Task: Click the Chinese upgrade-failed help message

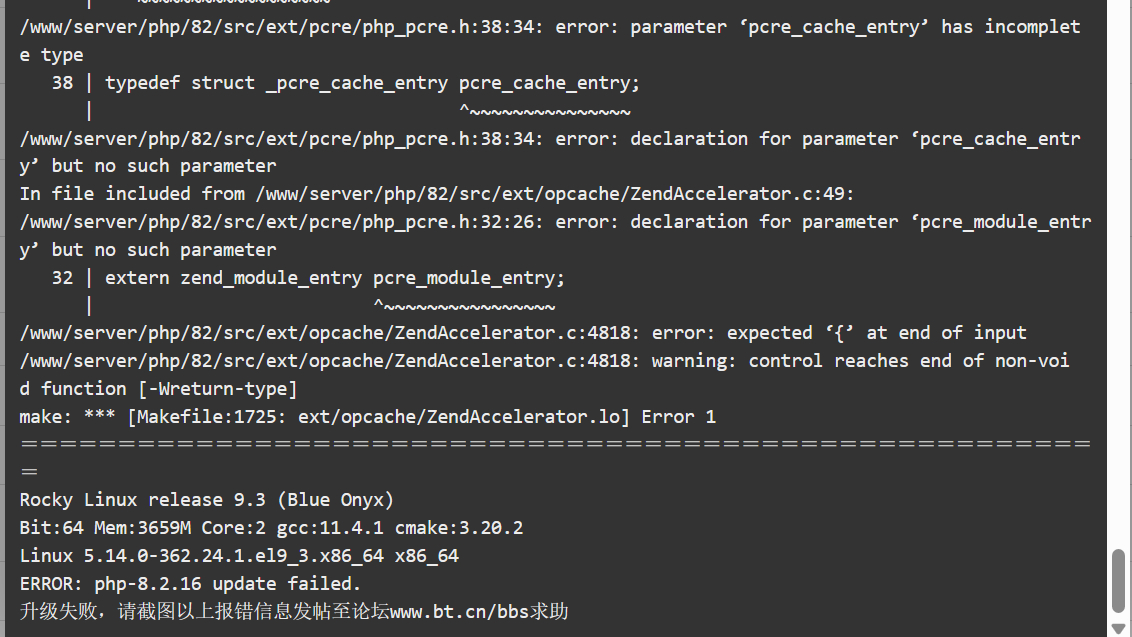Action: pos(294,612)
